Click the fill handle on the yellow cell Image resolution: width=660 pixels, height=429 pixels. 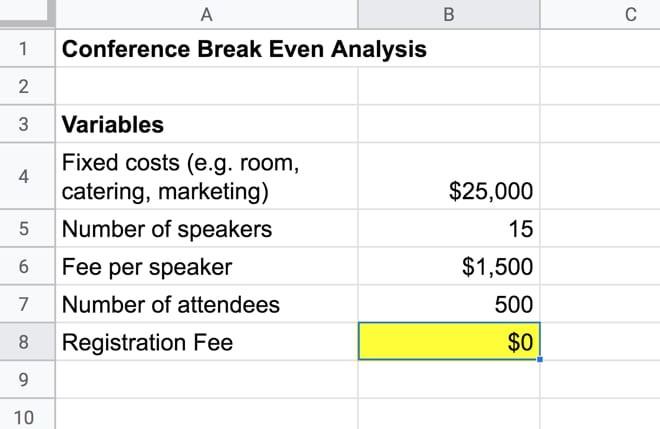(540, 360)
